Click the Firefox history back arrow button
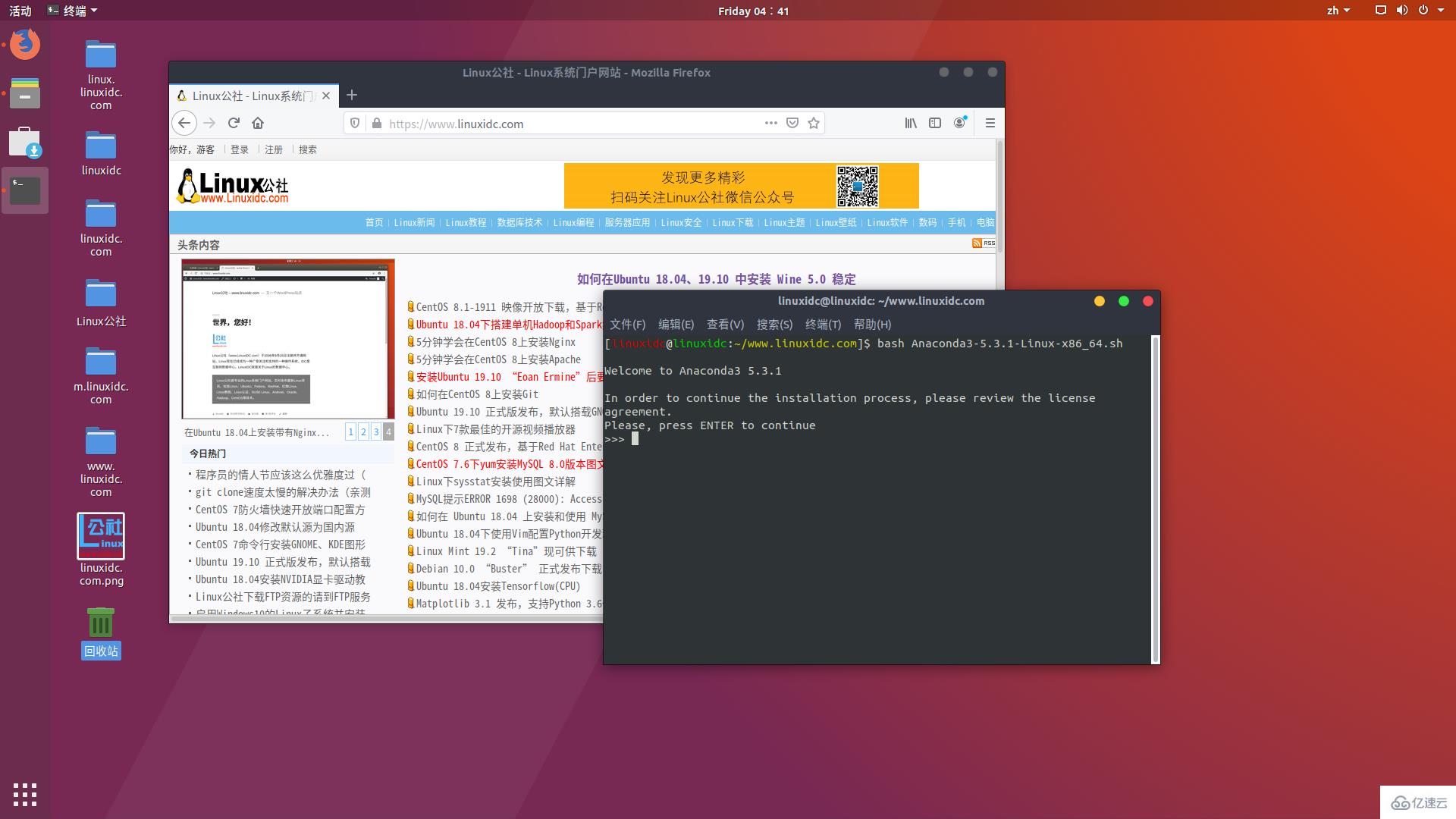Viewport: 1456px width, 819px height. pyautogui.click(x=184, y=123)
